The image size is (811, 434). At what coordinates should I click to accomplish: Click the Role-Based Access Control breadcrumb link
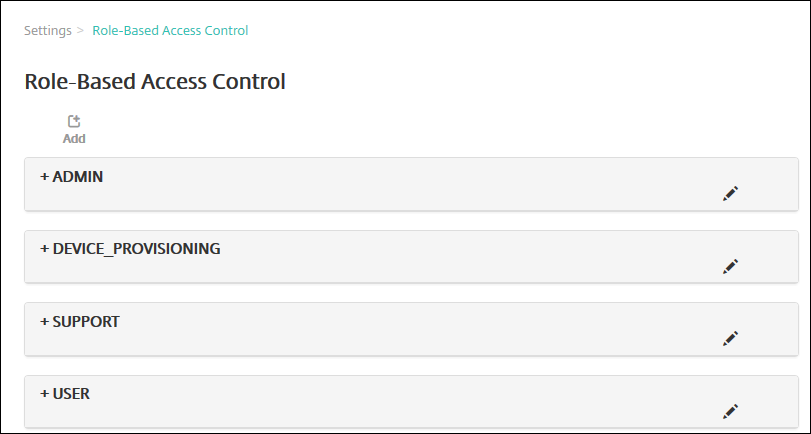coord(170,31)
